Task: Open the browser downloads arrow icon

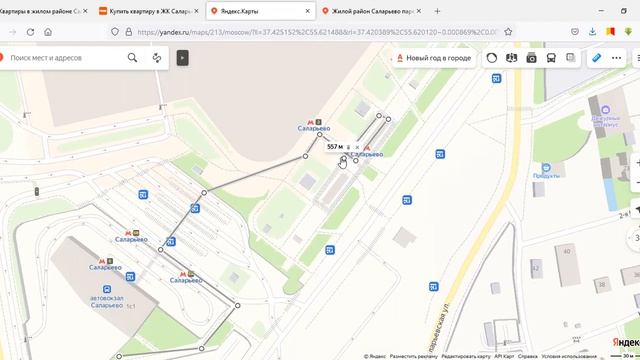Action: coord(592,32)
